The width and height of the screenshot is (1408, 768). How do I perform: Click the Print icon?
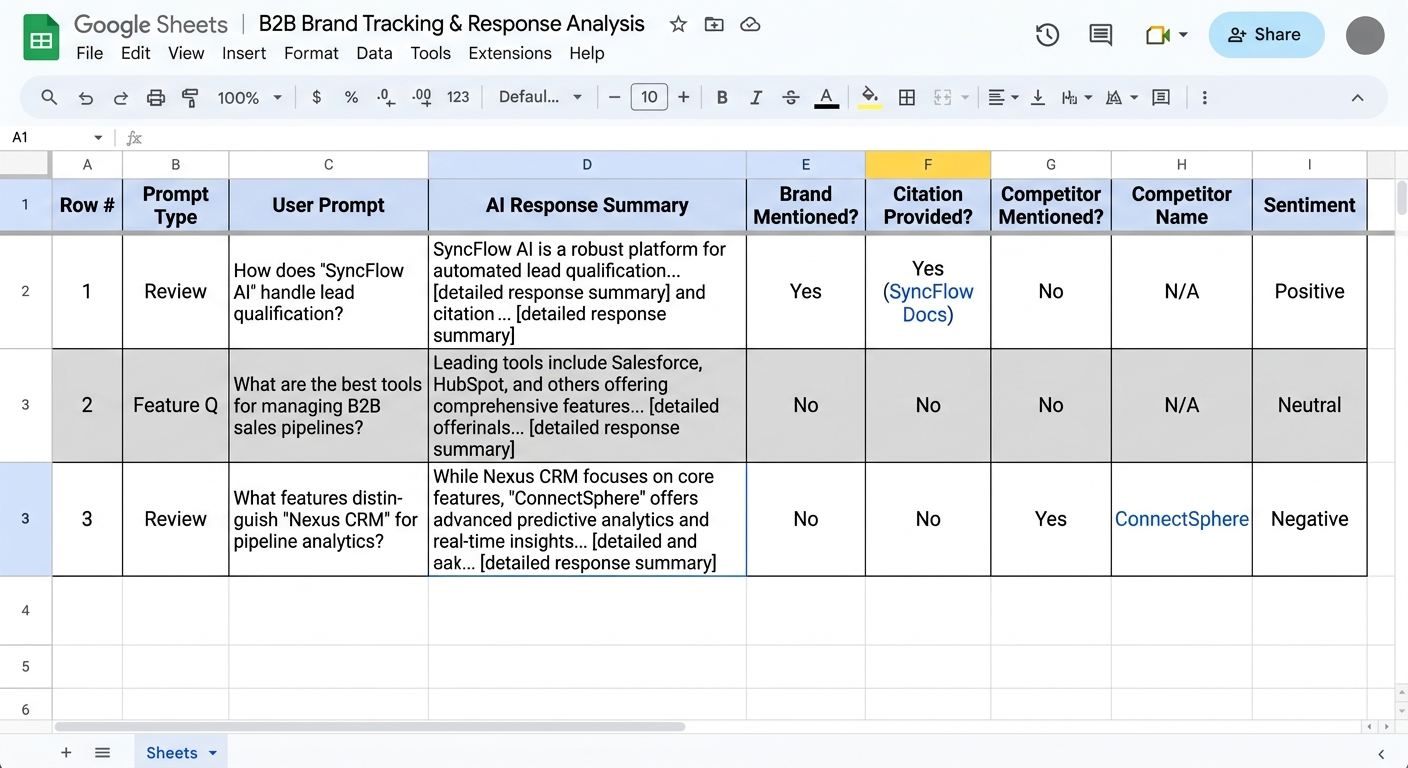(155, 97)
